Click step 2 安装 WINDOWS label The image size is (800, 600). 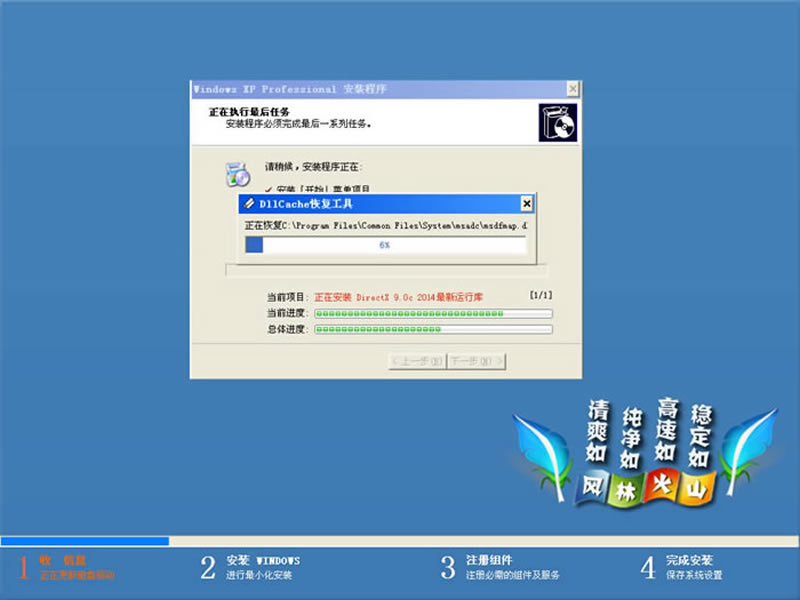coord(263,561)
